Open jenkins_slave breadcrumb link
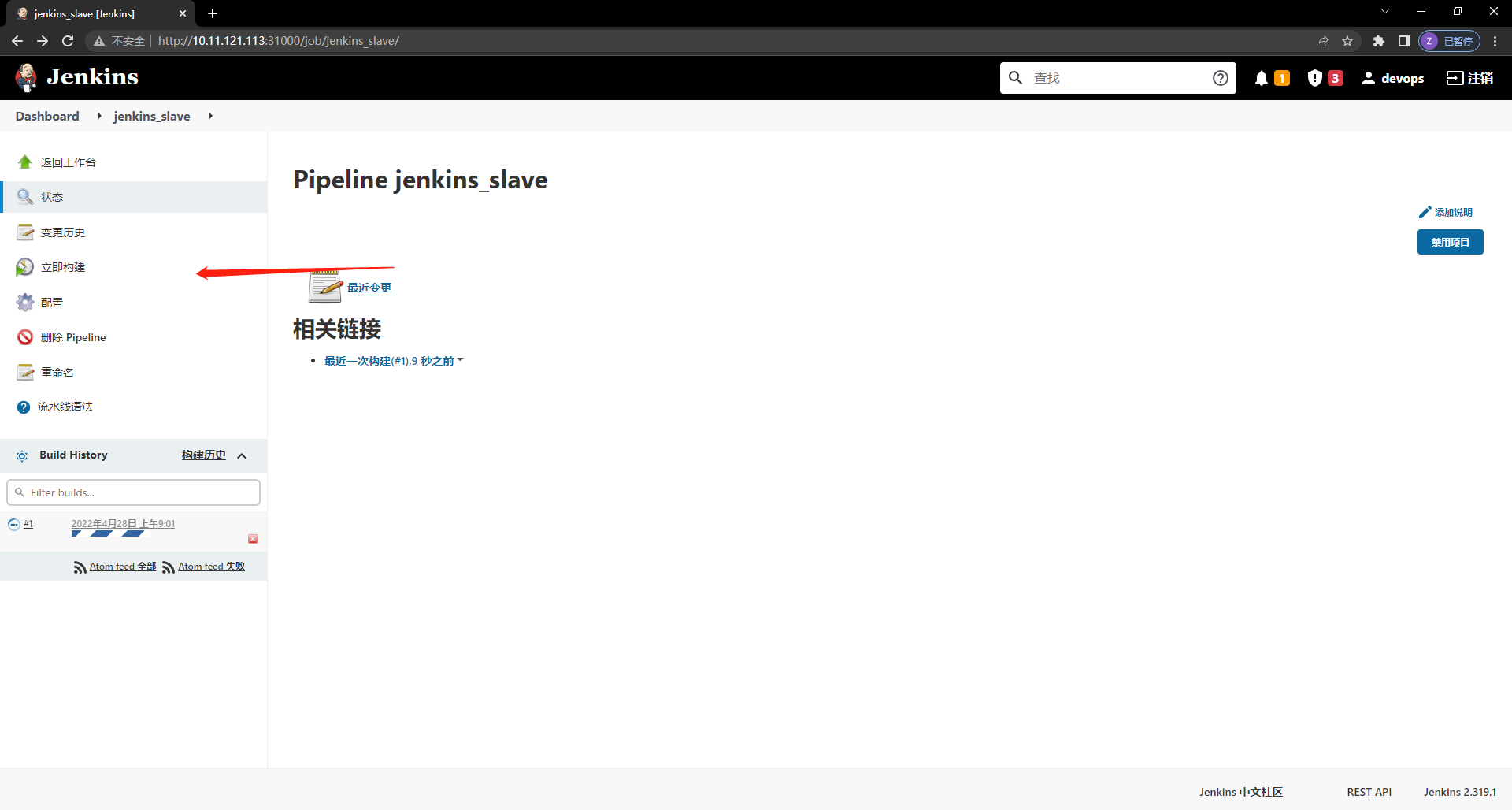Viewport: 1512px width, 810px height. (152, 116)
